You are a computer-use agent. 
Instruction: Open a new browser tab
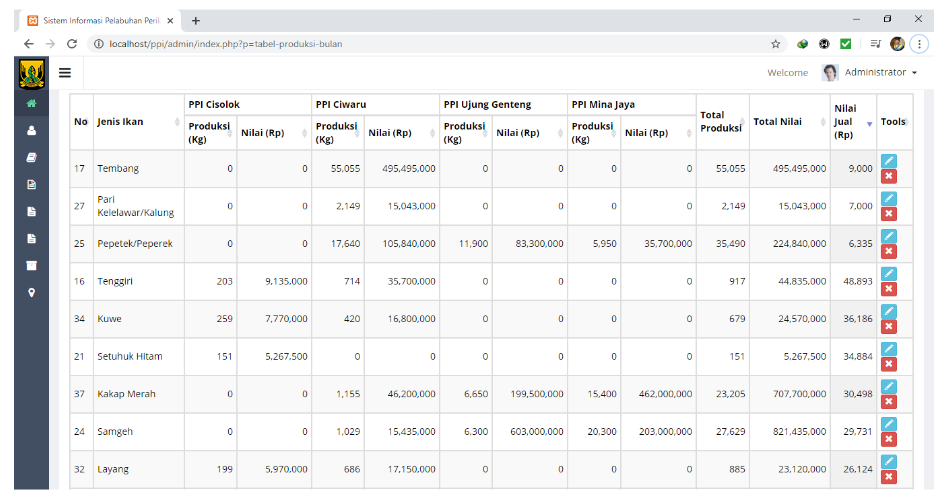pyautogui.click(x=196, y=20)
